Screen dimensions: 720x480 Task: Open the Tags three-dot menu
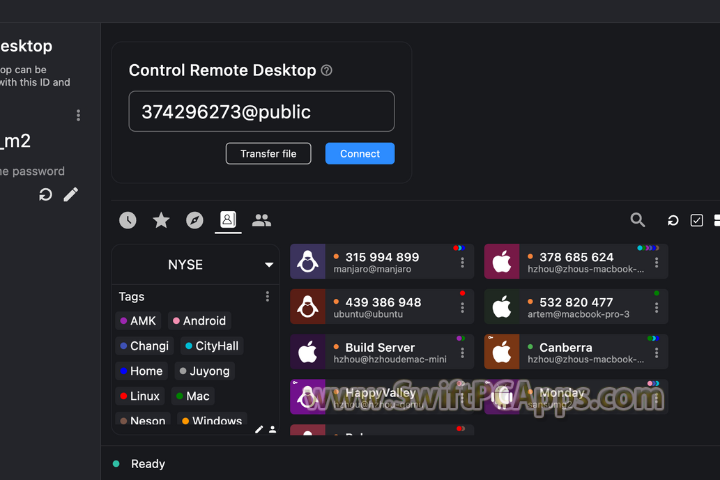[267, 297]
